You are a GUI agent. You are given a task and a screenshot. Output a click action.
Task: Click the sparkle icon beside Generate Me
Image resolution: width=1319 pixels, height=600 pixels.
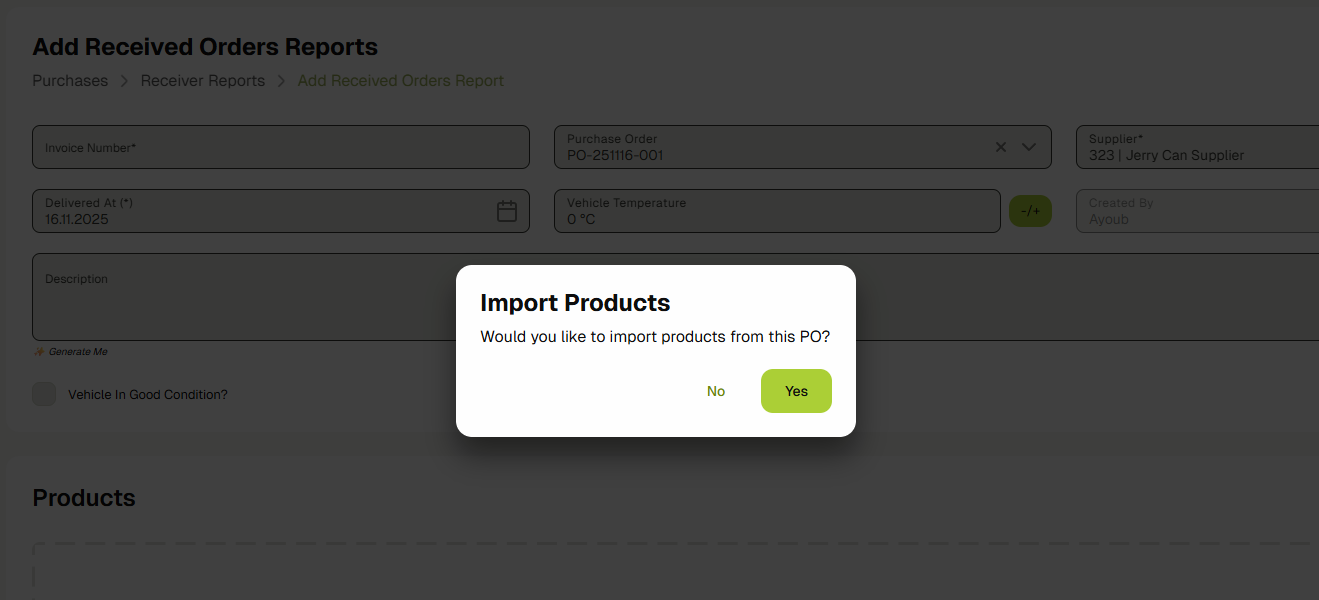pos(39,352)
